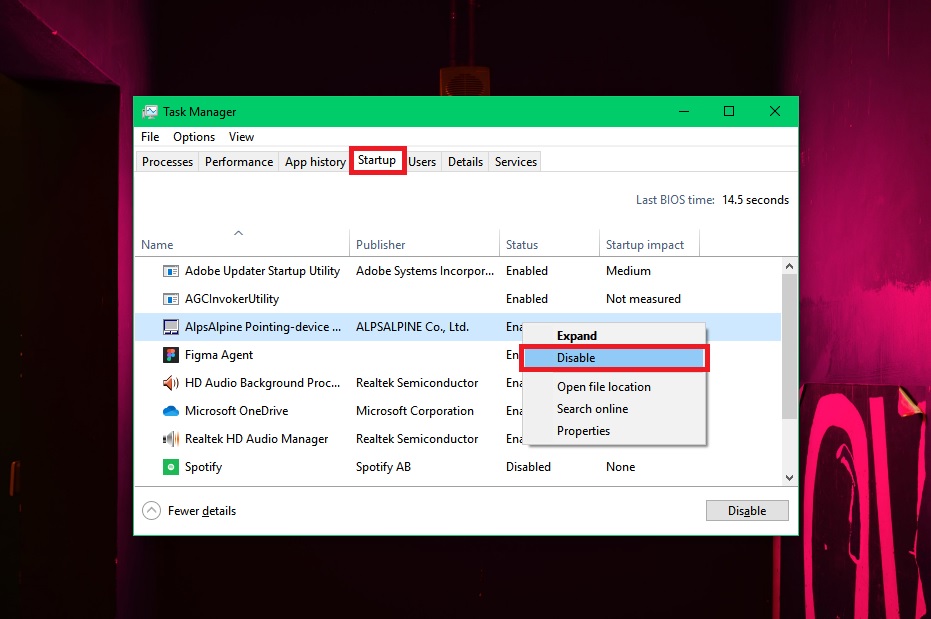
Task: Switch to the Performance tab
Action: click(x=239, y=162)
